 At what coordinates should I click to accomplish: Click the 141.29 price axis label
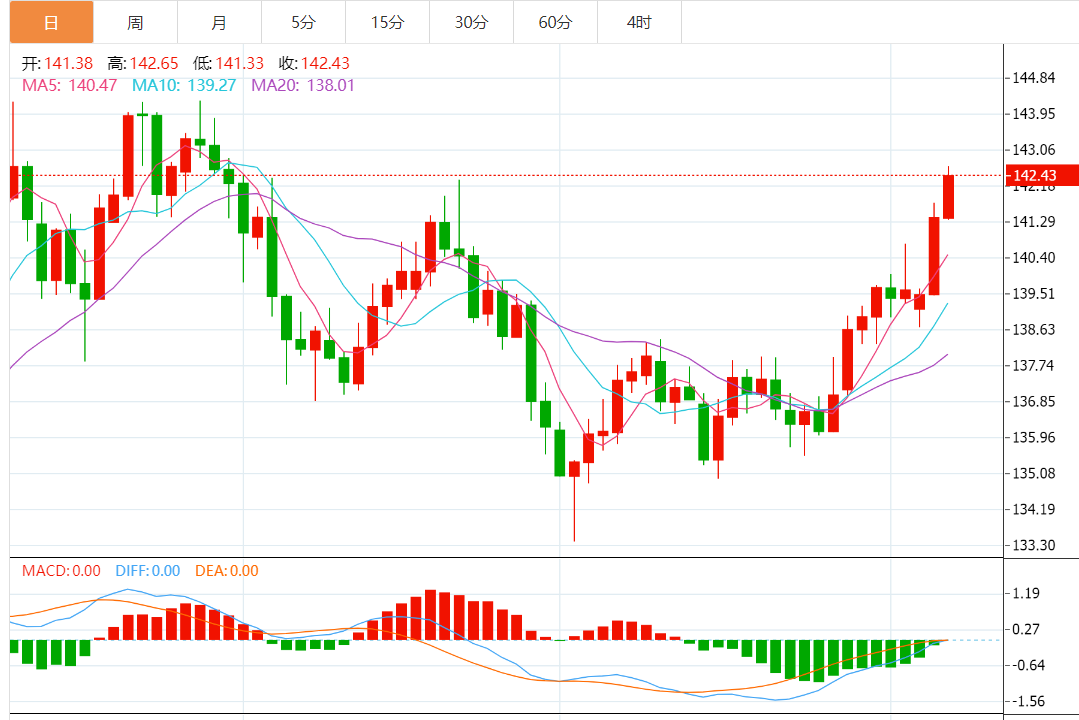pyautogui.click(x=1034, y=222)
